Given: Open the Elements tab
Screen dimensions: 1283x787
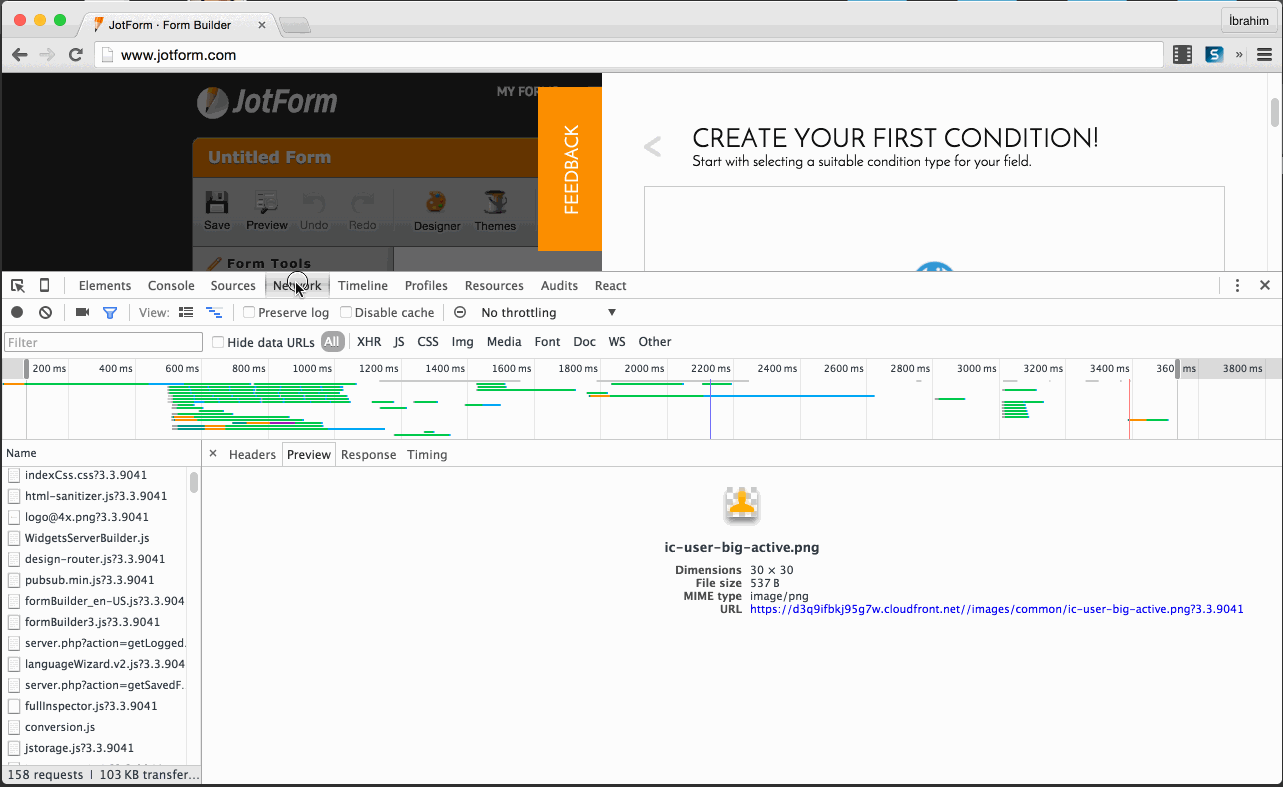Looking at the screenshot, I should 105,286.
